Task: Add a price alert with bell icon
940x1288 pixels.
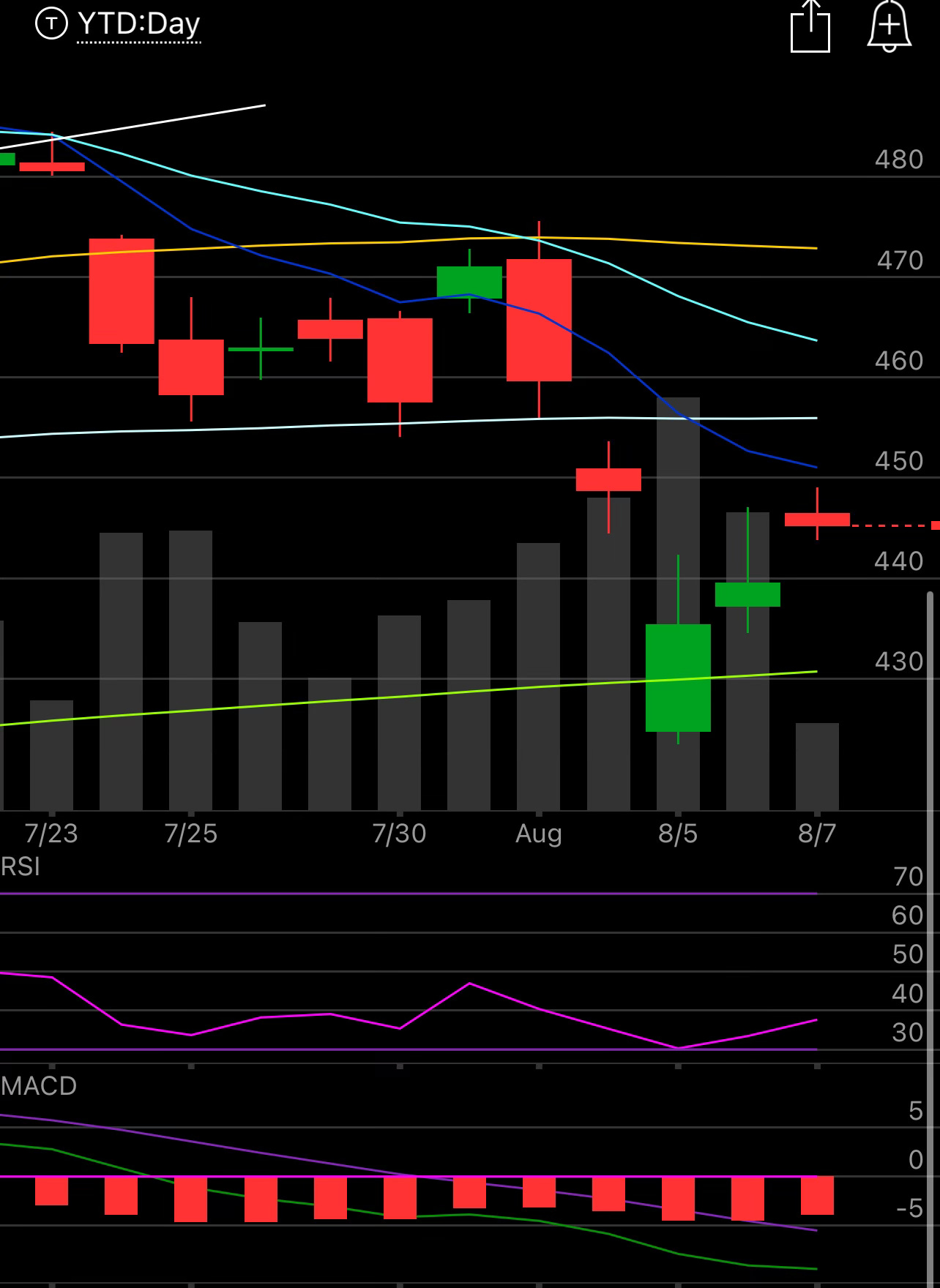Action: pyautogui.click(x=889, y=26)
